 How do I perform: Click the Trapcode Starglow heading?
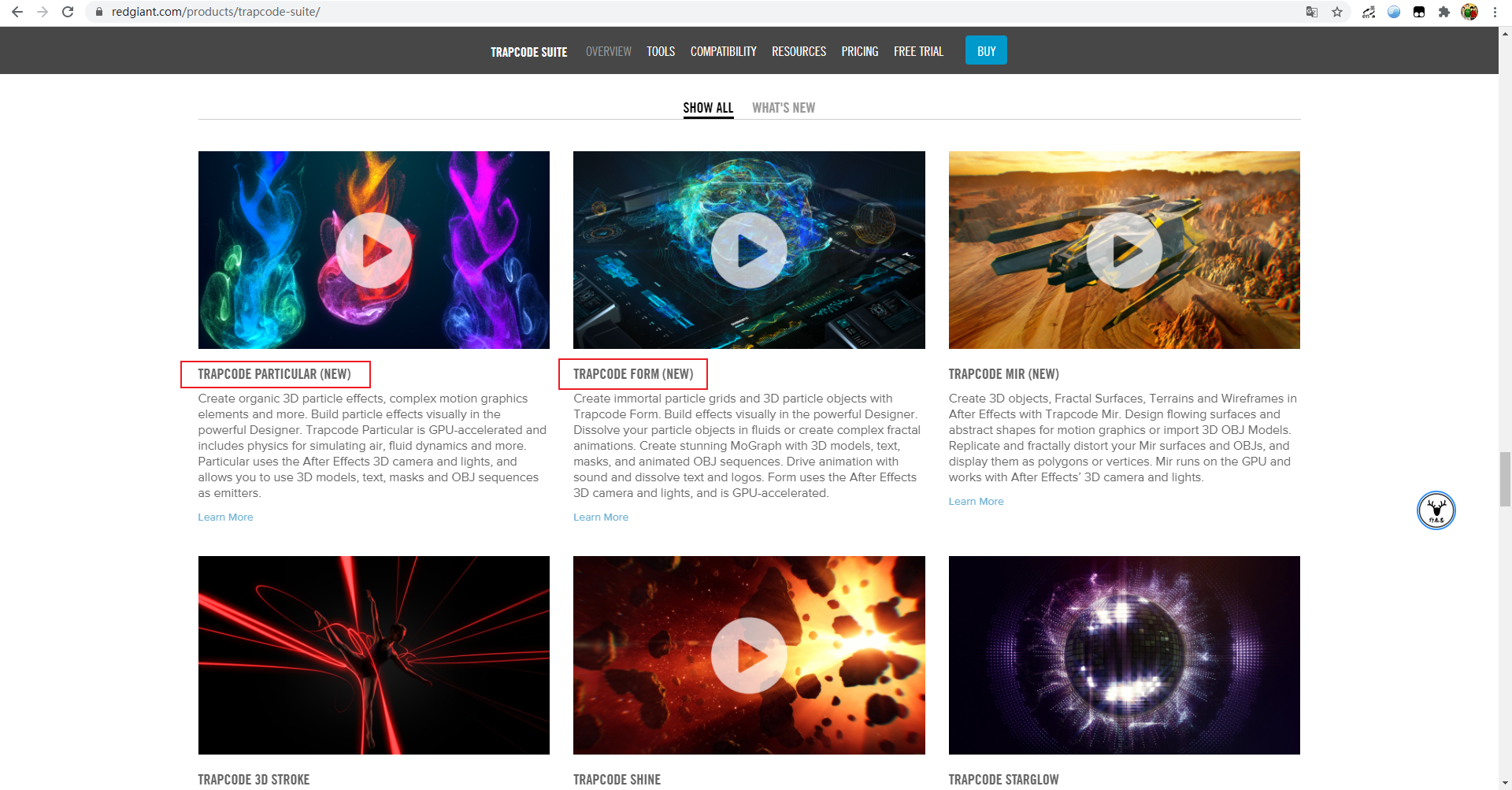point(1004,780)
